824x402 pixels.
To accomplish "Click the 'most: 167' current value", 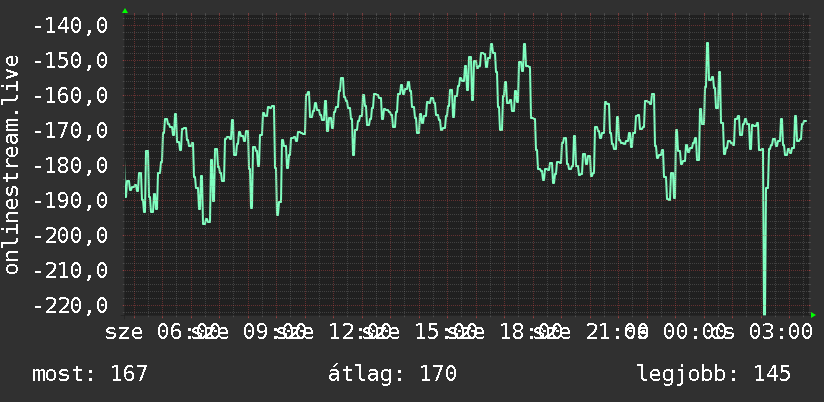I will [x=90, y=374].
